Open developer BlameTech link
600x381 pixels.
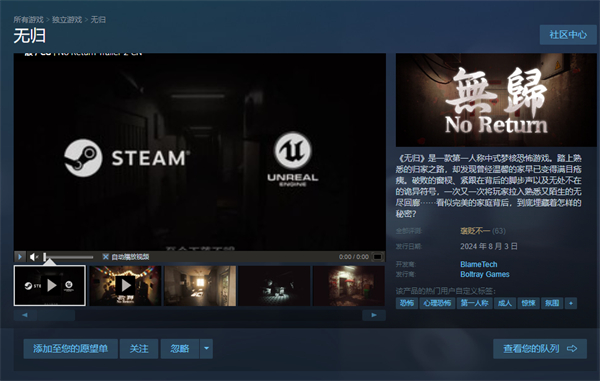tap(479, 264)
